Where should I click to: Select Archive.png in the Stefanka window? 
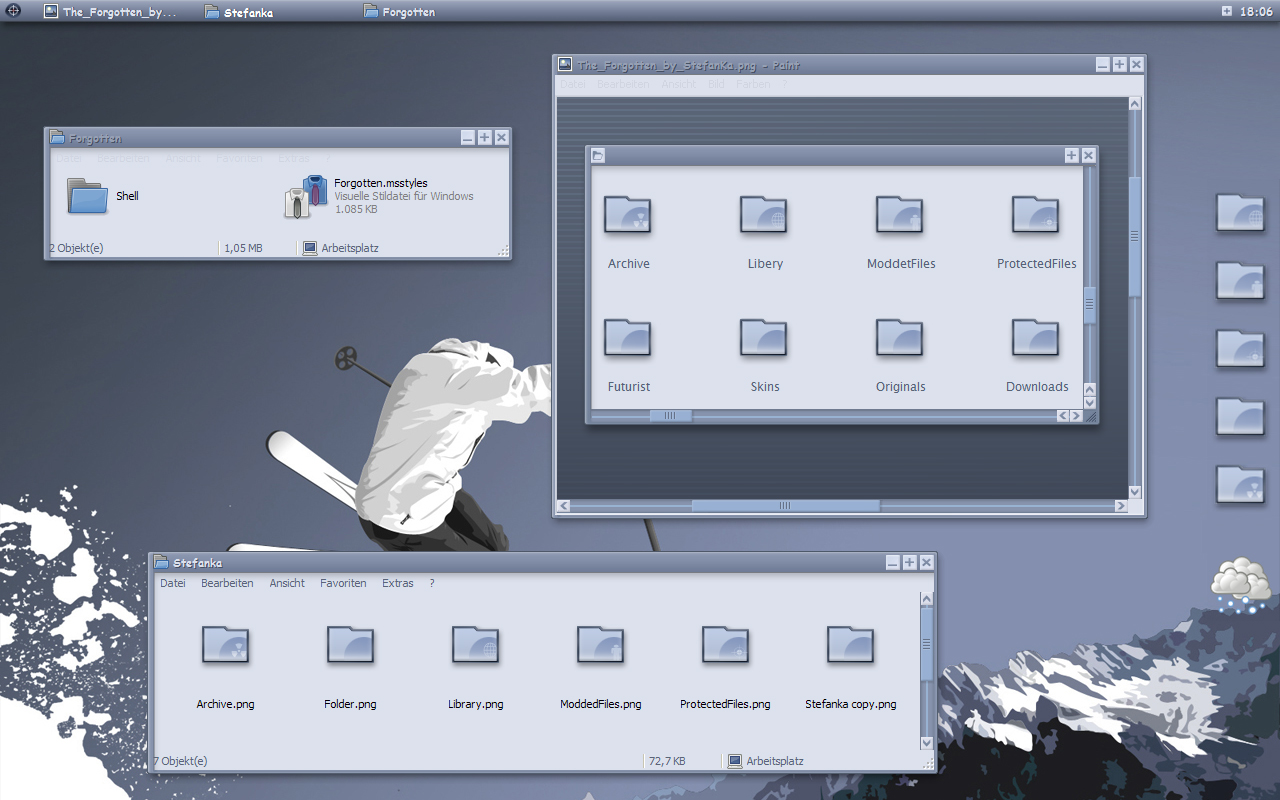pos(226,645)
